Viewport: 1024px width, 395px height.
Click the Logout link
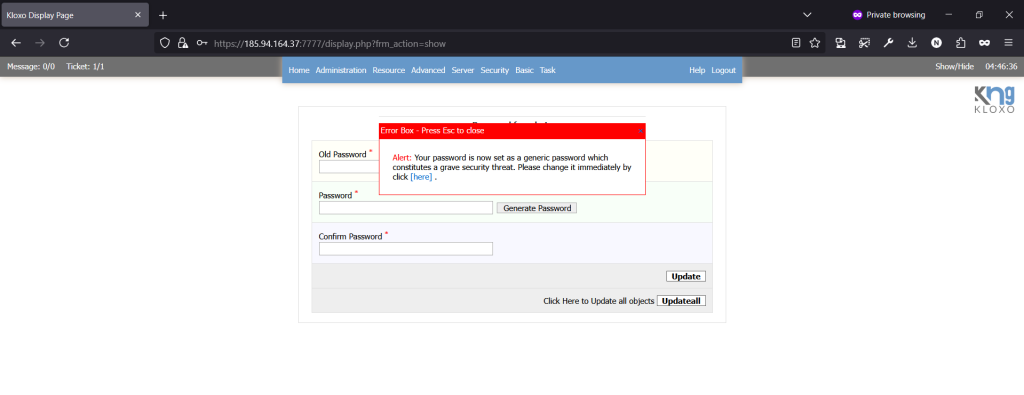(723, 70)
